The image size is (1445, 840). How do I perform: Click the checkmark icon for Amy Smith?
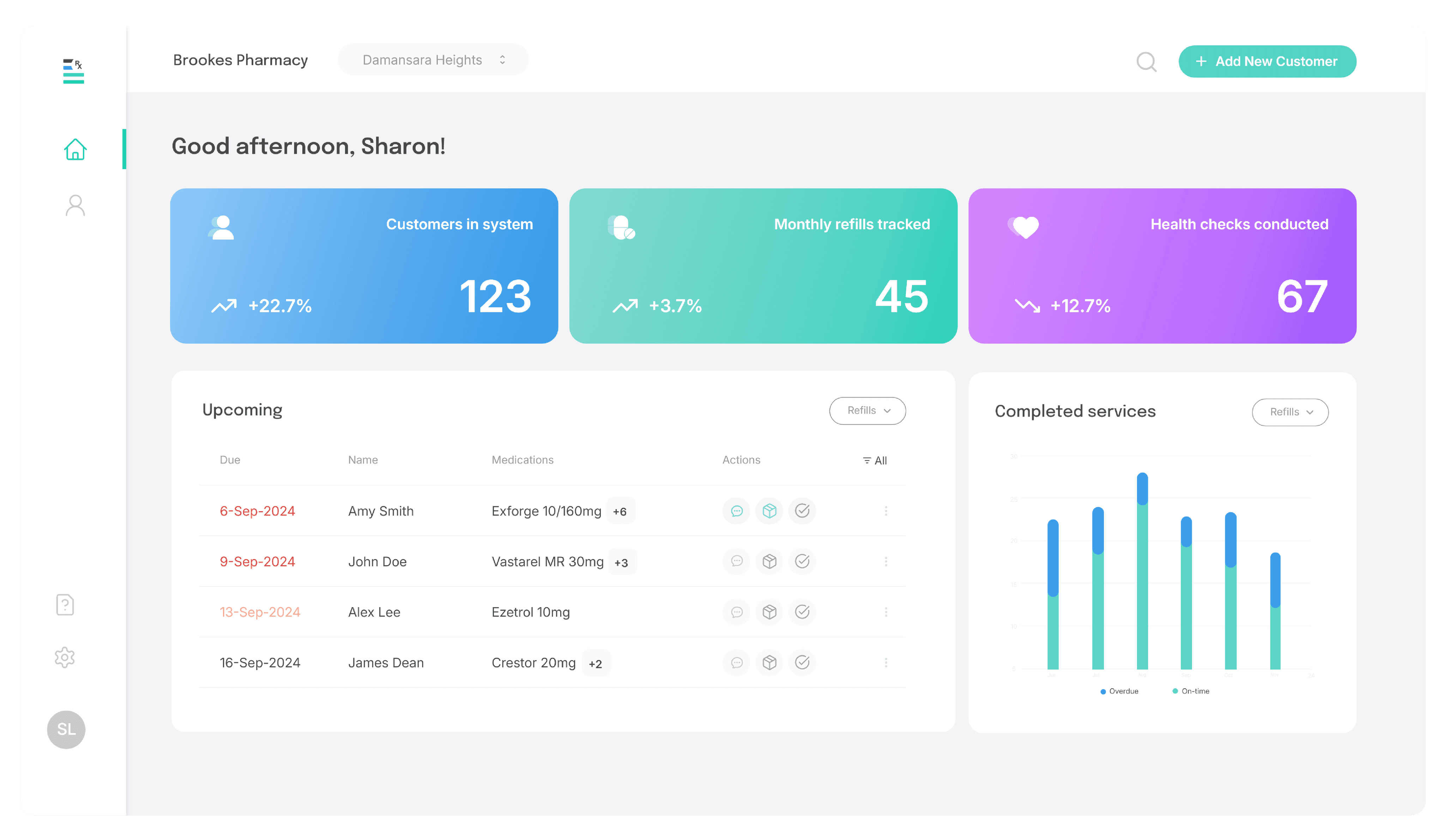pos(802,510)
